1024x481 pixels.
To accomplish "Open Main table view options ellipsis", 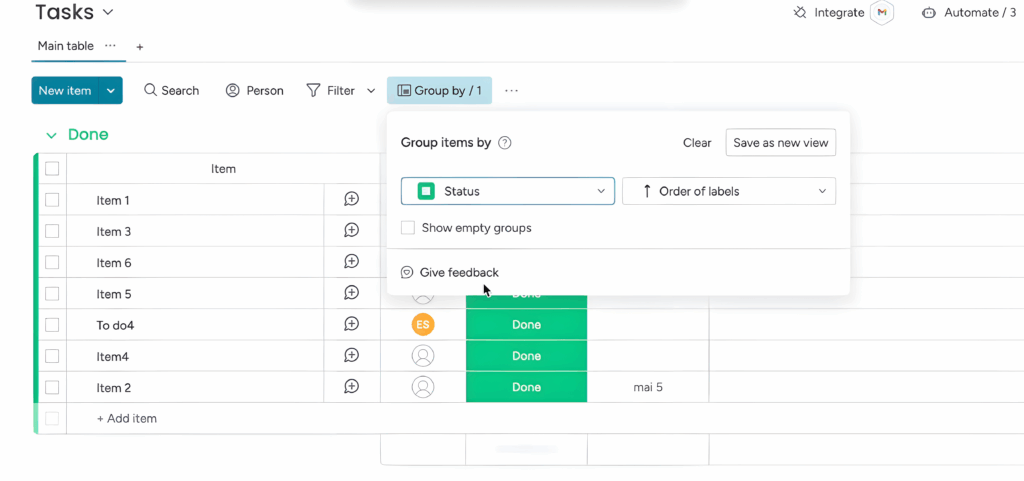I will pyautogui.click(x=110, y=46).
